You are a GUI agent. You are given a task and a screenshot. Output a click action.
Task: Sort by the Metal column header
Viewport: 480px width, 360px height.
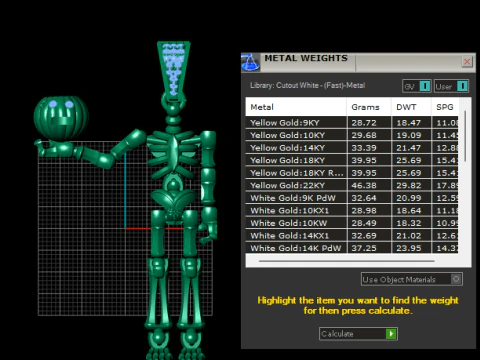point(296,107)
